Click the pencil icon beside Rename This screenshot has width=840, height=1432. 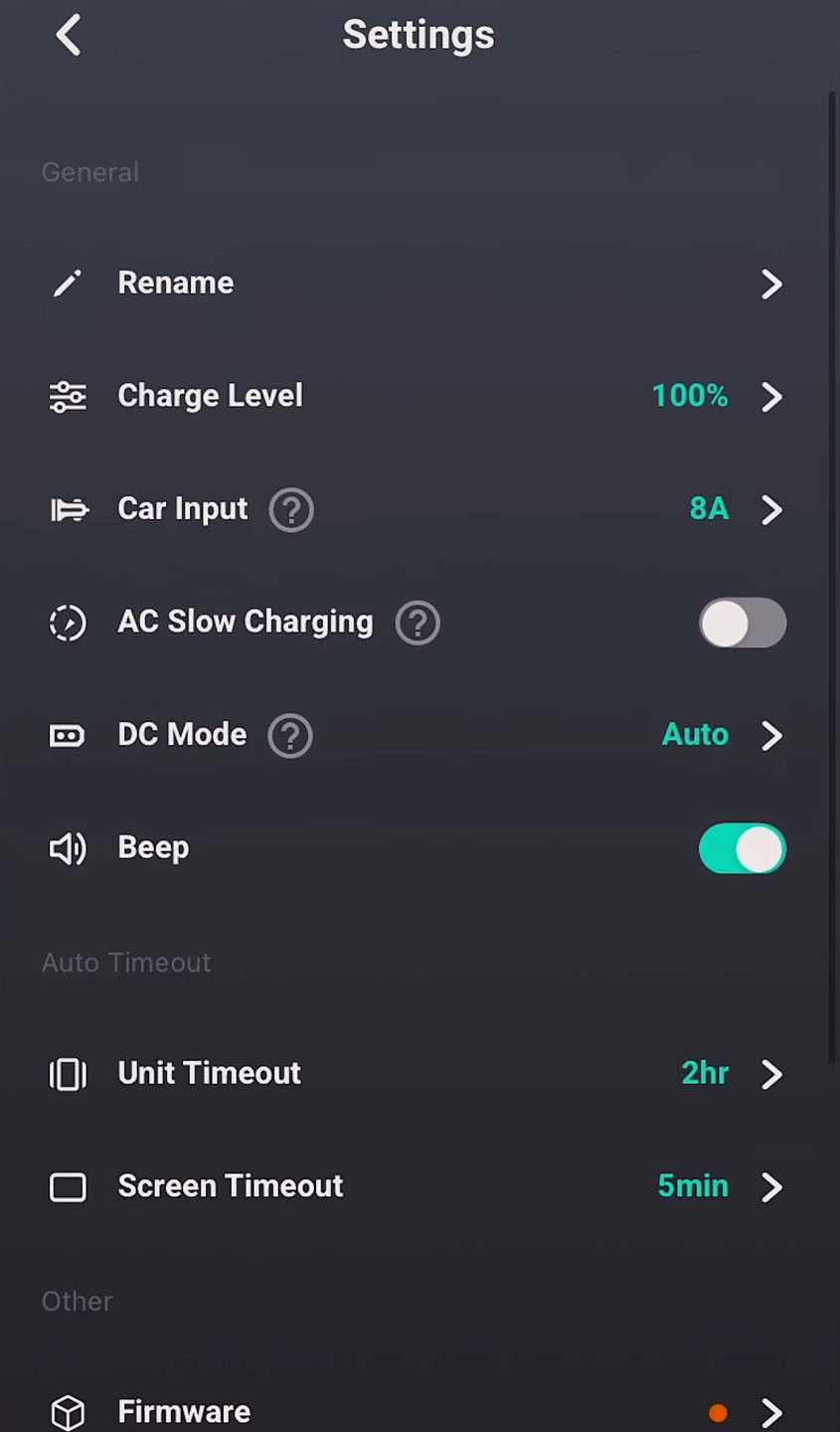(68, 283)
